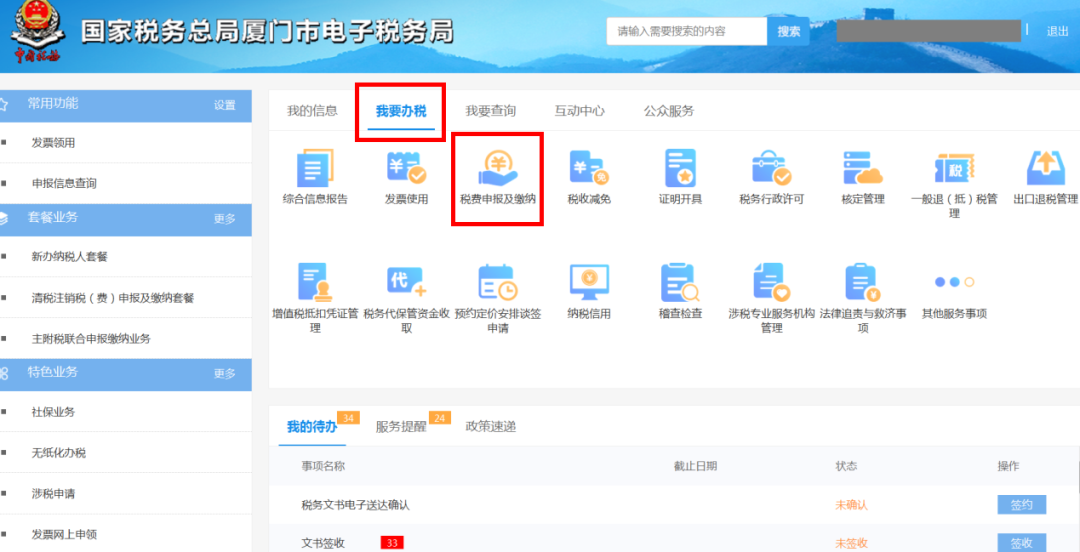The width and height of the screenshot is (1080, 552).
Task: Open 纳税信用 icon
Action: pos(589,283)
